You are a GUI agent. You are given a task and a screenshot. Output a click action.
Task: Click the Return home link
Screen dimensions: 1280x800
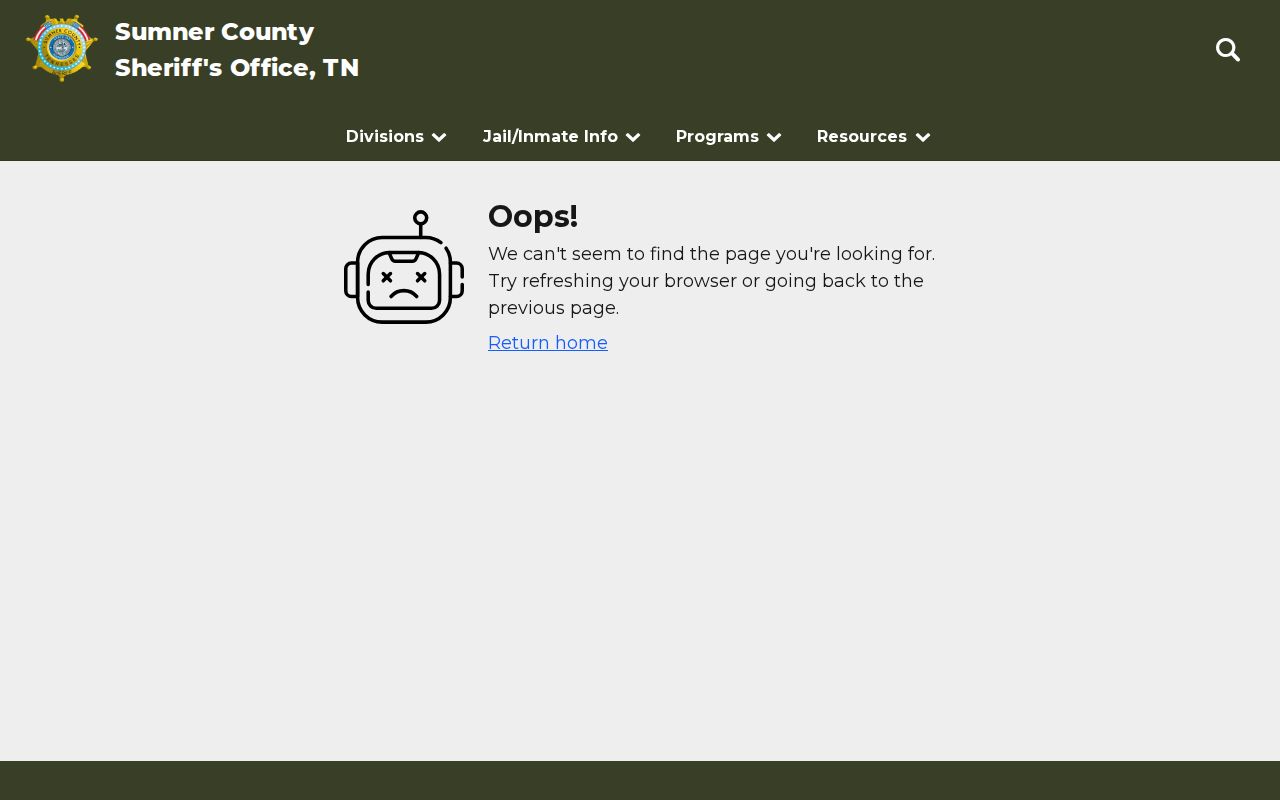(548, 343)
